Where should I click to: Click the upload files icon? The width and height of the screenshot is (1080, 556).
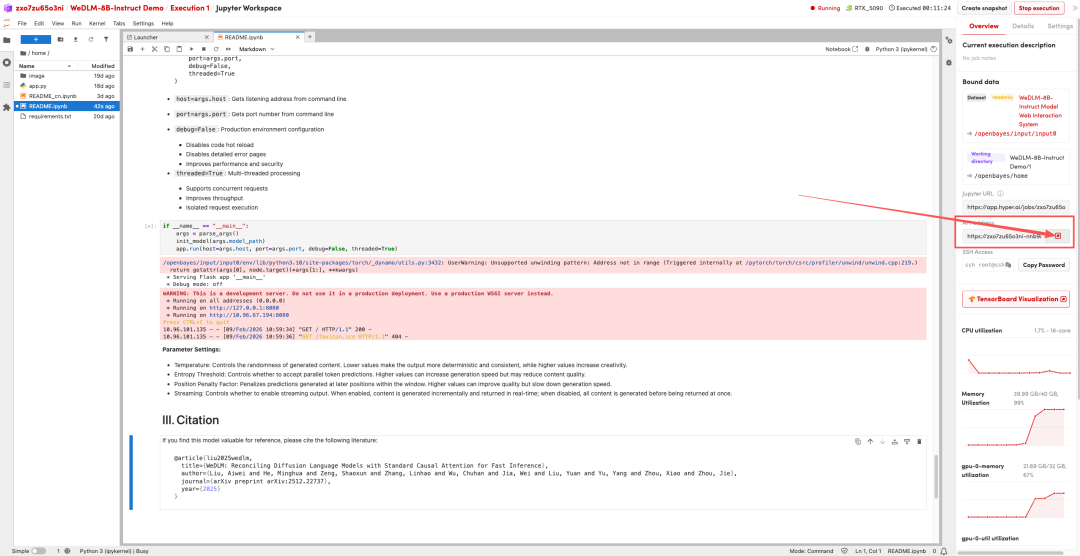pos(75,39)
